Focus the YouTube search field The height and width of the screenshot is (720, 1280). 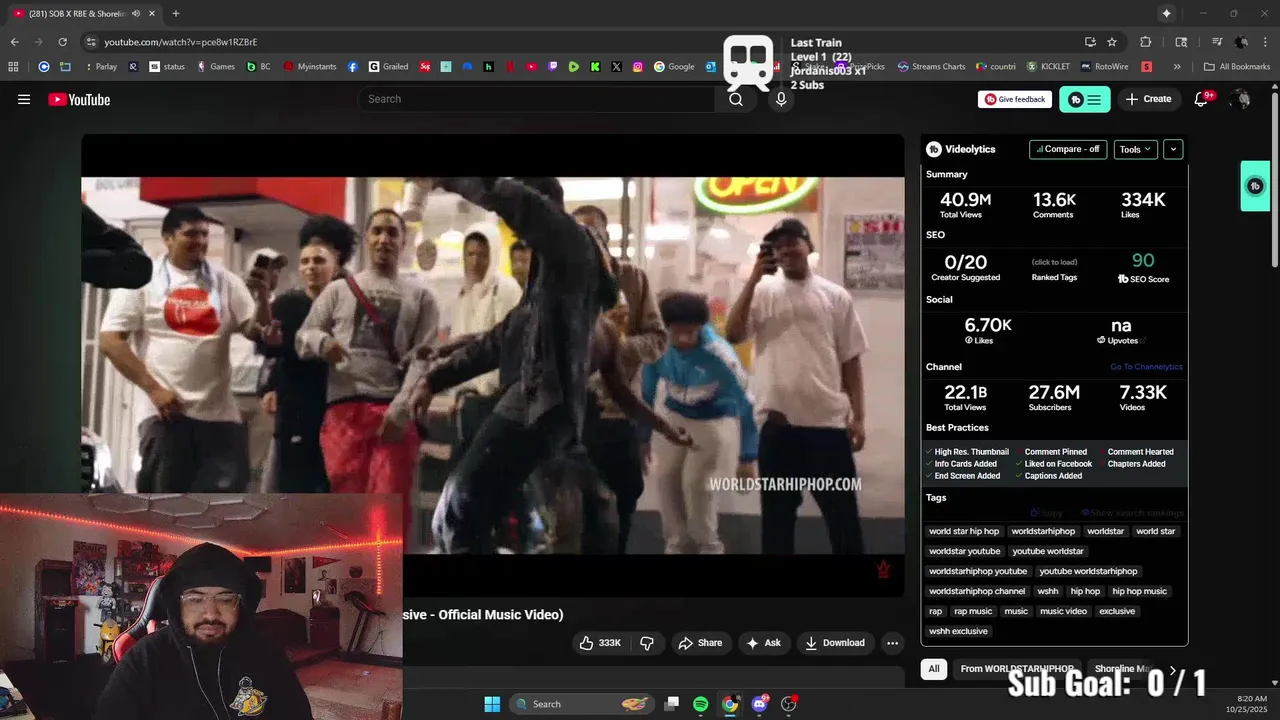click(537, 99)
